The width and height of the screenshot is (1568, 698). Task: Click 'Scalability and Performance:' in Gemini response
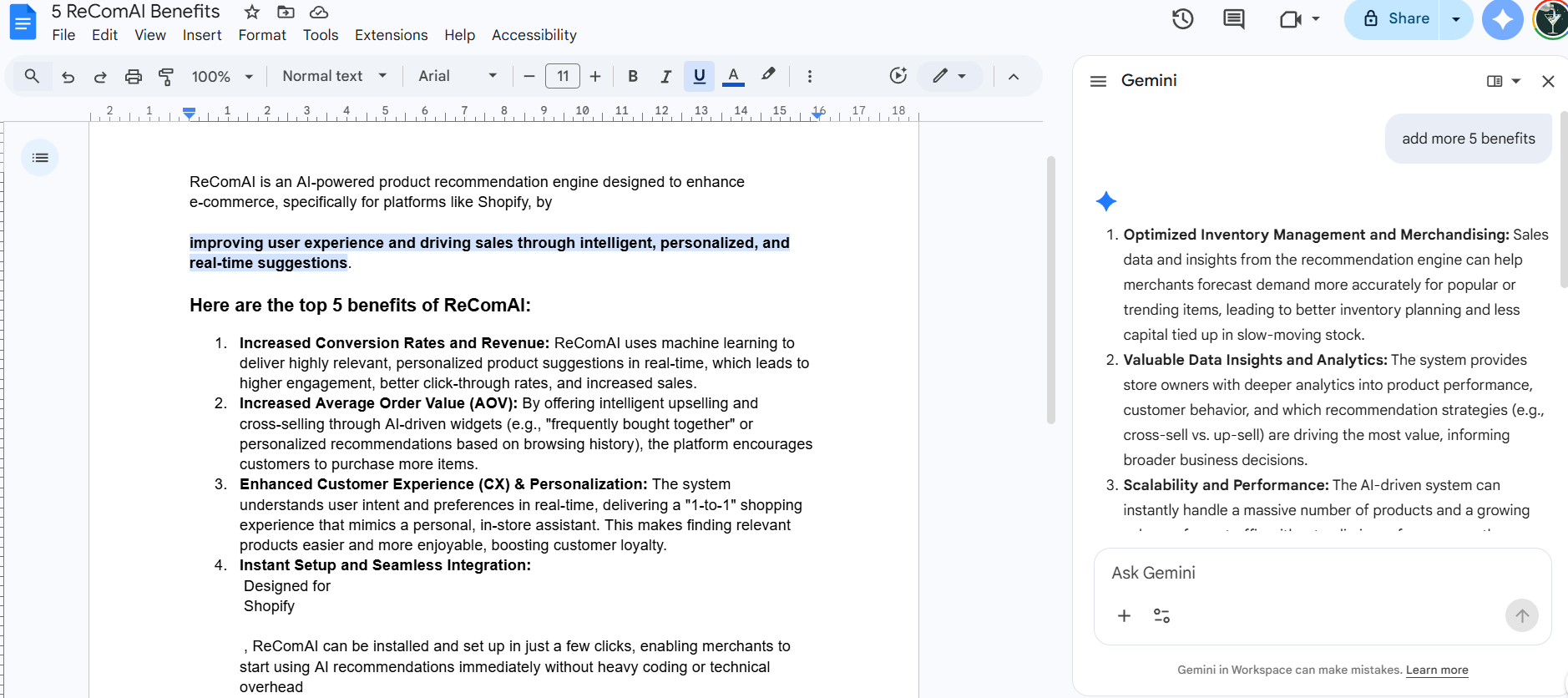(1226, 485)
